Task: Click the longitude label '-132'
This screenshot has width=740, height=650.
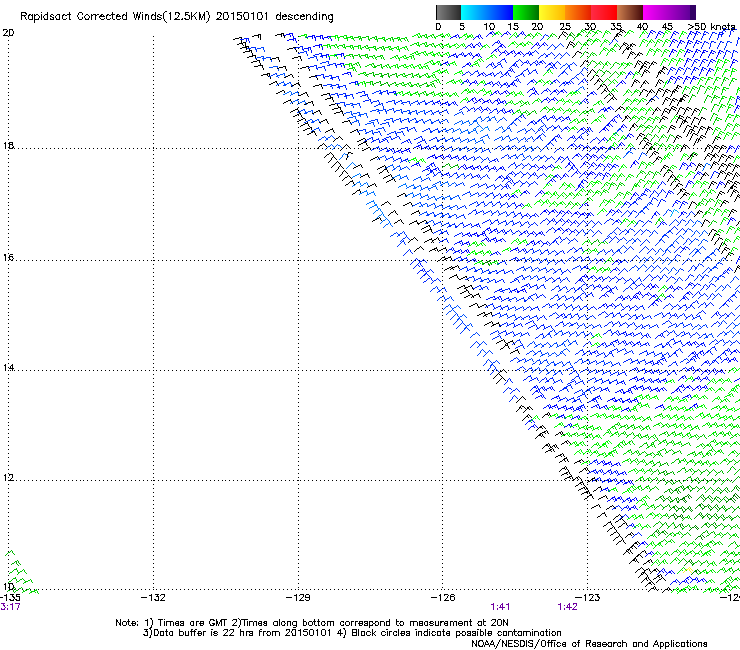Action: point(153,598)
